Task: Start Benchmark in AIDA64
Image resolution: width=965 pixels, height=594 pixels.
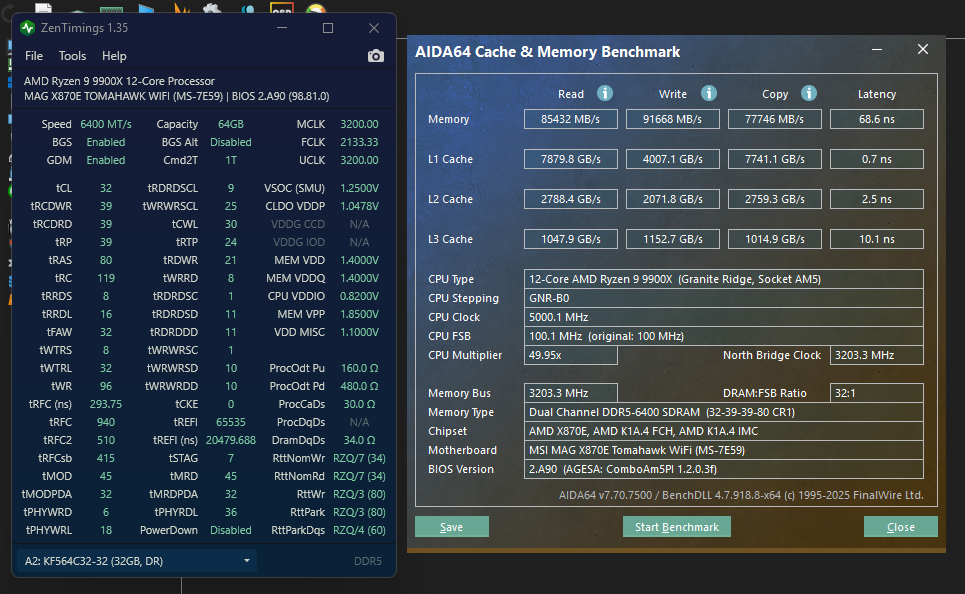Action: pyautogui.click(x=676, y=527)
